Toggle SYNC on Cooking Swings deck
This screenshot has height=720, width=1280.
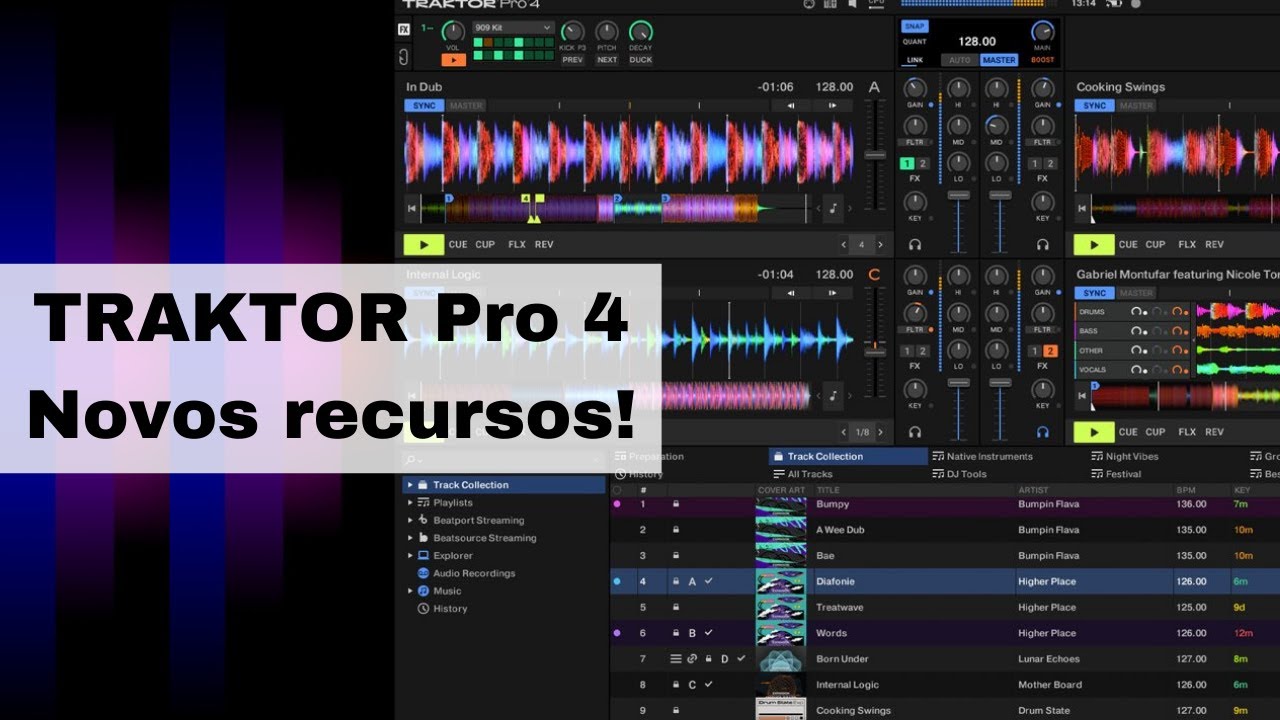1095,105
